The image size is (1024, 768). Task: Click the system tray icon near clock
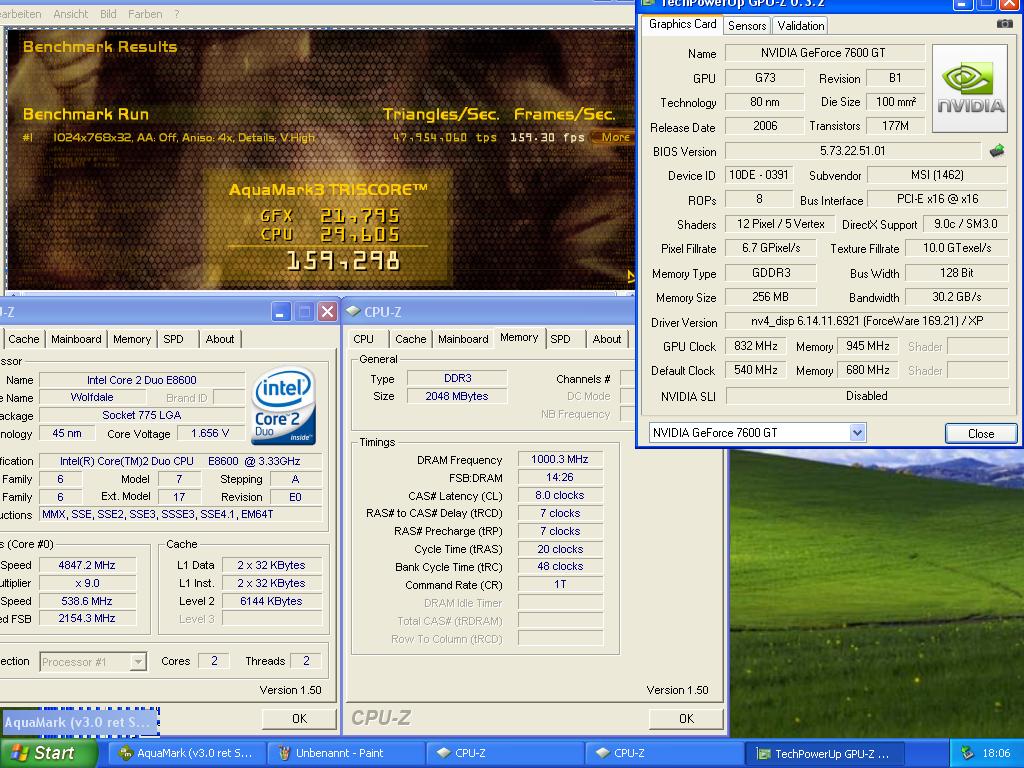pos(967,753)
